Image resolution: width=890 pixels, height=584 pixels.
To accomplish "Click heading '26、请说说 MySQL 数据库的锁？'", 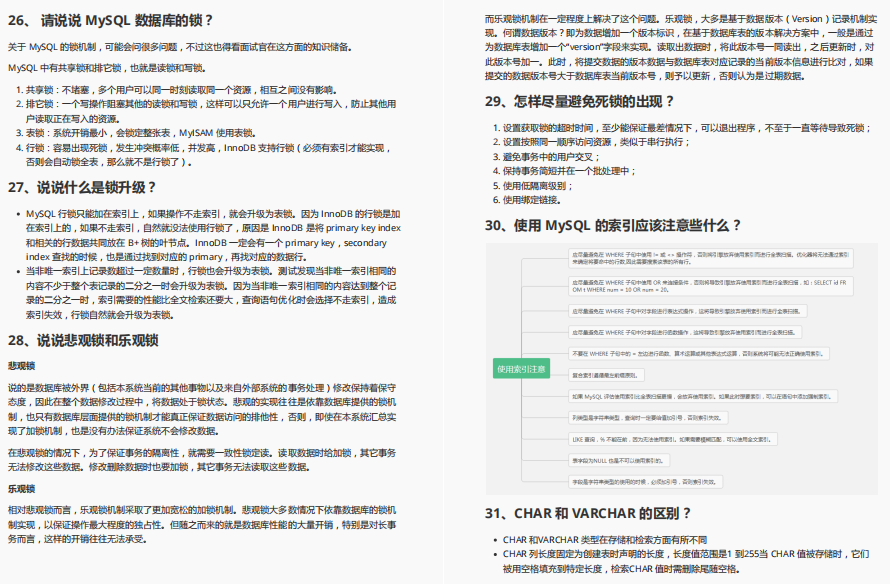I will pos(111,20).
